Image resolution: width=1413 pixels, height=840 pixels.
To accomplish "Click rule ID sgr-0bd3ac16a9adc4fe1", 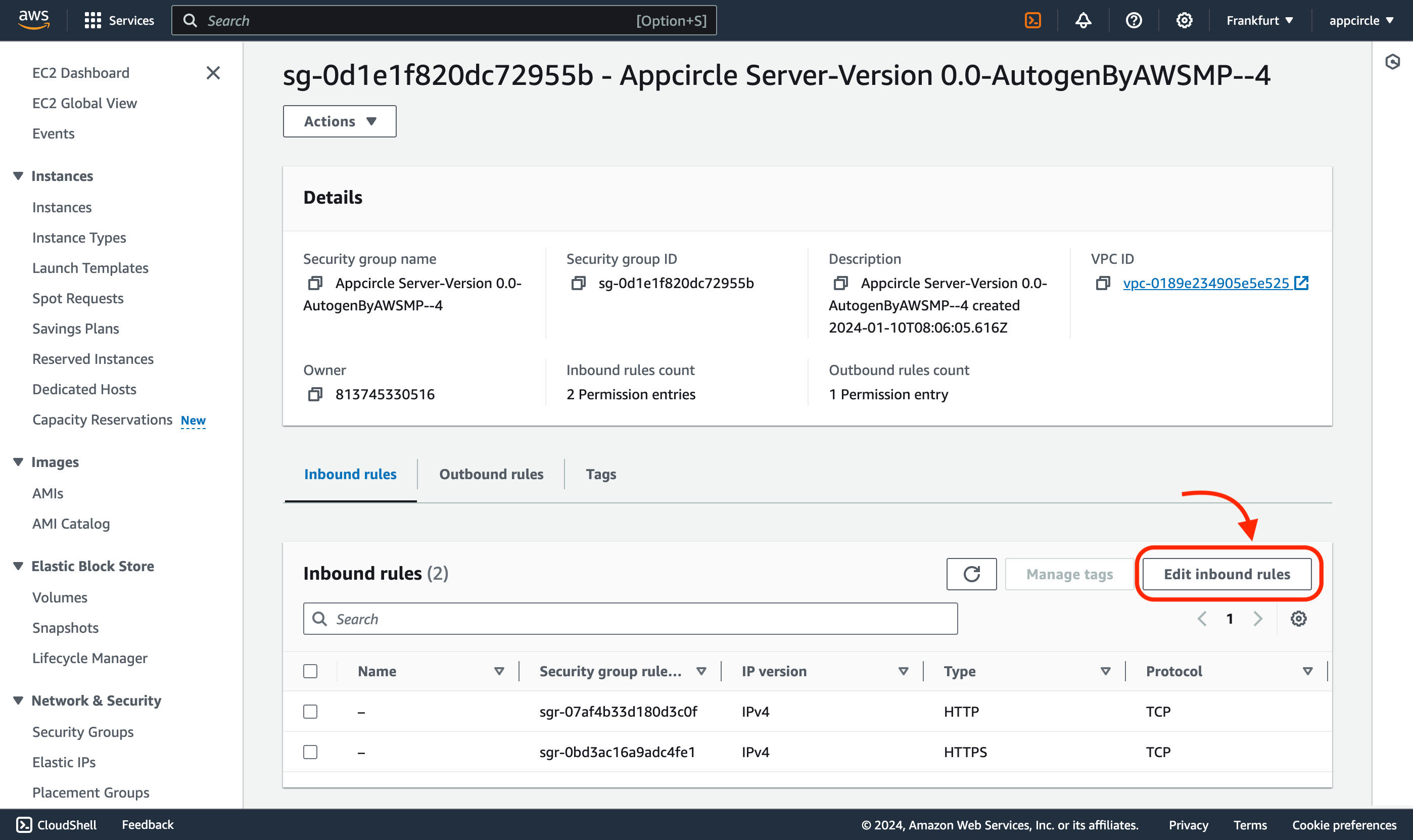I will (x=617, y=752).
